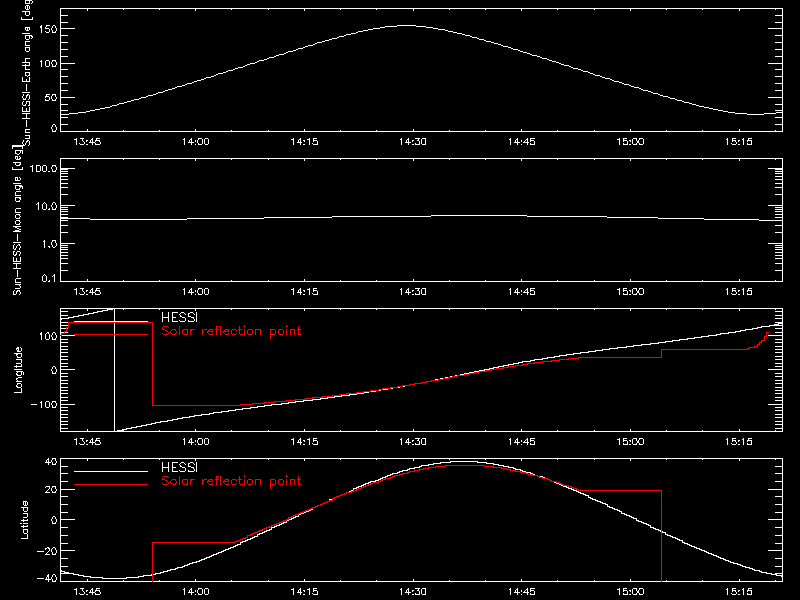Image resolution: width=800 pixels, height=600 pixels.
Task: Click the -100 tick on Longitude axis
Action: pyautogui.click(x=45, y=404)
